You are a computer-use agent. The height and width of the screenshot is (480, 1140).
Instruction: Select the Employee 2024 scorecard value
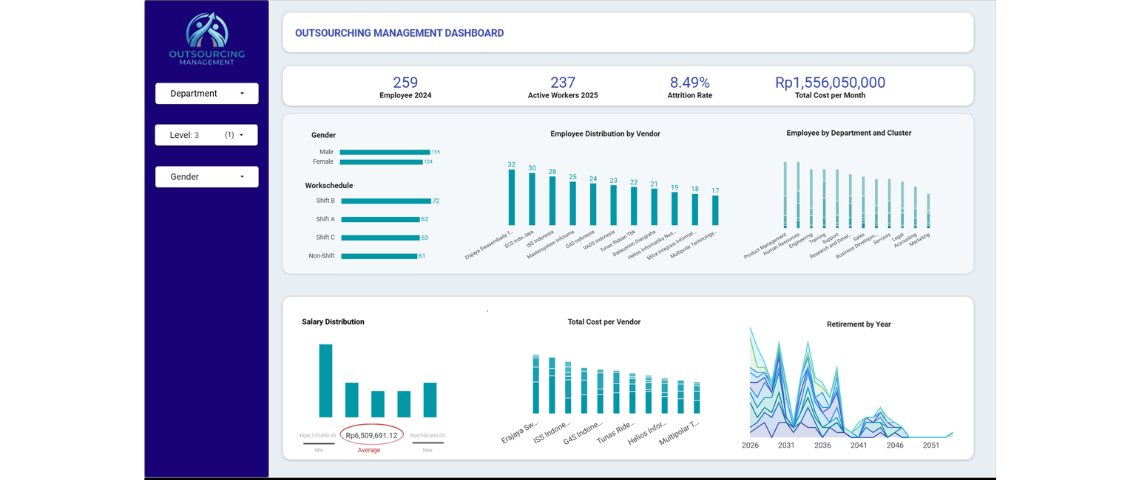(405, 83)
